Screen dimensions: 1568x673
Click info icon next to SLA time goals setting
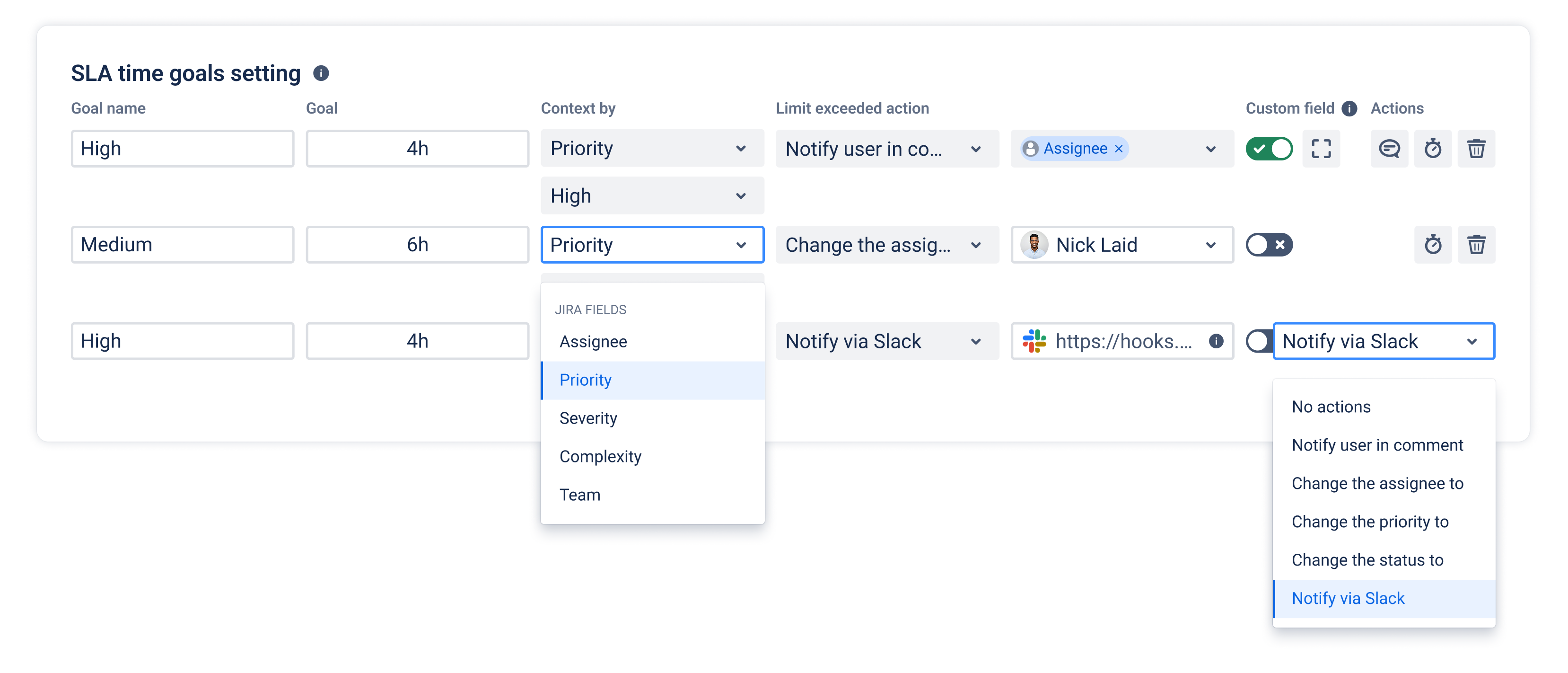tap(321, 73)
